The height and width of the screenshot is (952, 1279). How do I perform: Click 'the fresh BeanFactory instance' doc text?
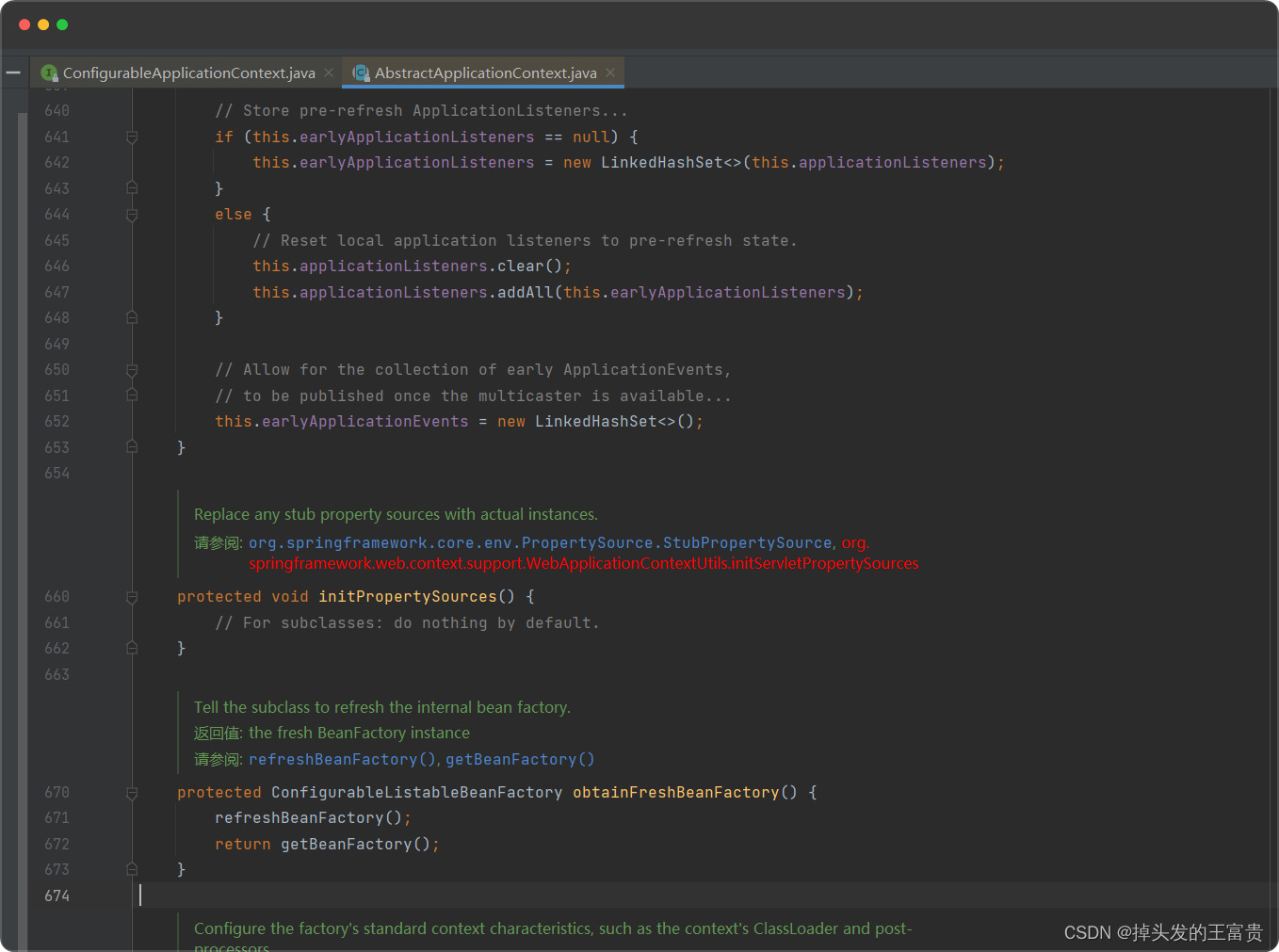pos(359,733)
